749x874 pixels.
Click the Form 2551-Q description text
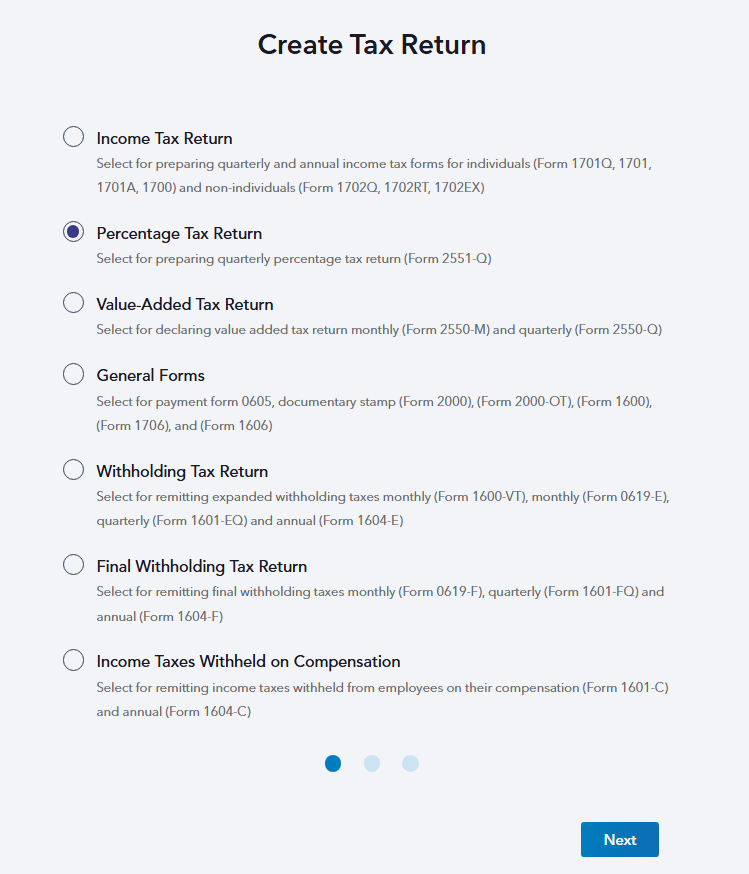(293, 259)
